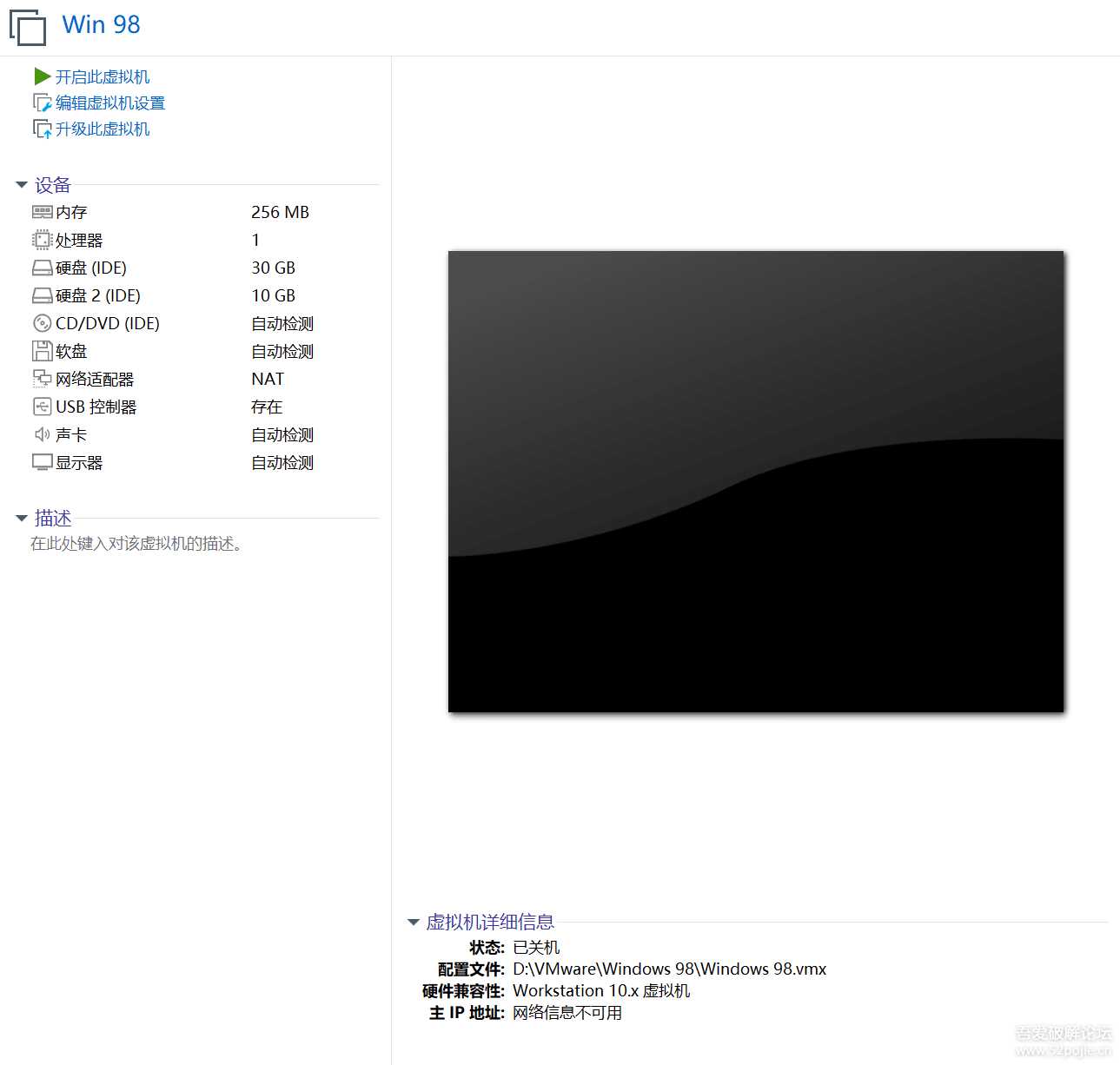Open the 网络适配器 network adapter icon
The width and height of the screenshot is (1120, 1065).
(x=43, y=378)
